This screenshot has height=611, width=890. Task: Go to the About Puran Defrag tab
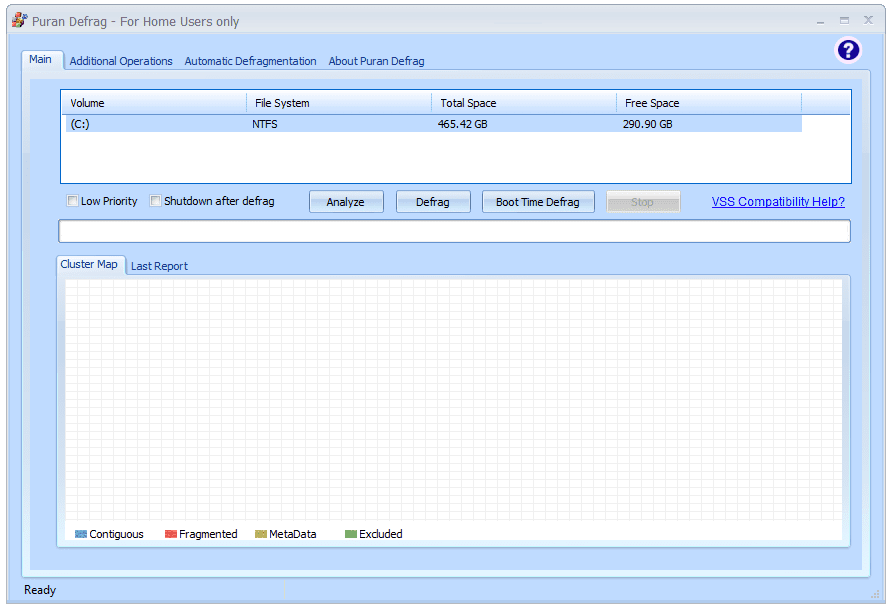click(x=376, y=61)
